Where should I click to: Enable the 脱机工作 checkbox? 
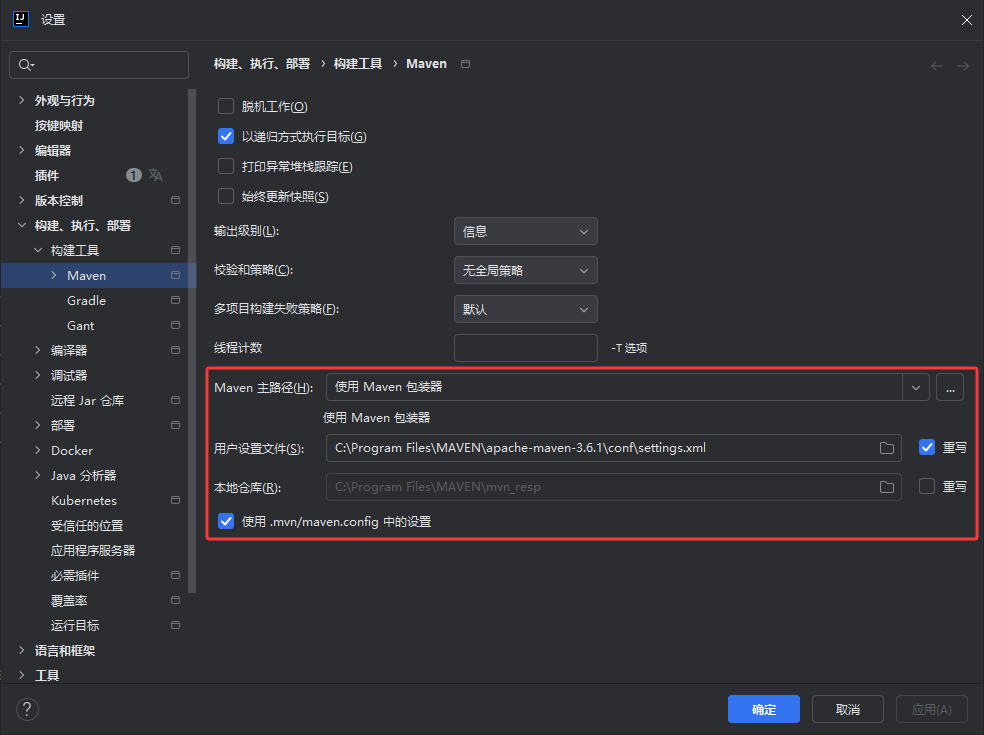tap(226, 107)
